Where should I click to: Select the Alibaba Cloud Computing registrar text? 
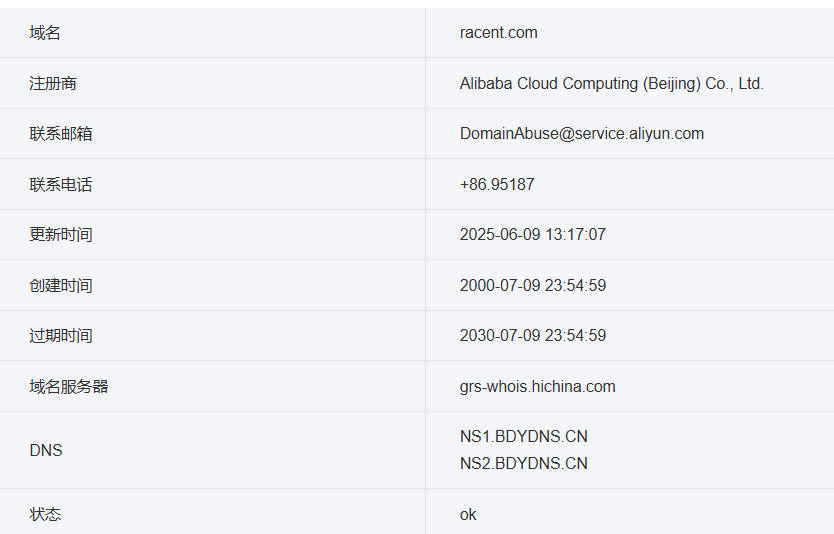pos(611,84)
